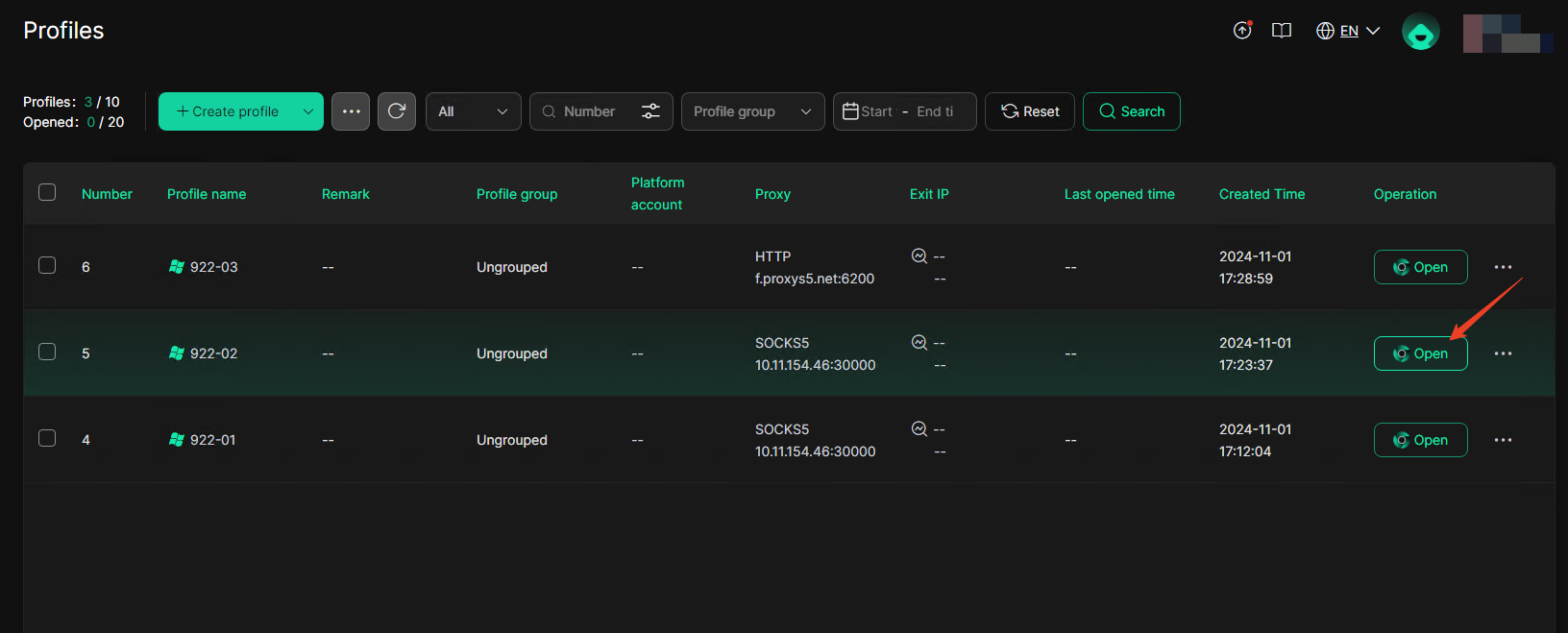1568x633 pixels.
Task: Click the filter sliders icon in Number field
Action: (x=650, y=111)
